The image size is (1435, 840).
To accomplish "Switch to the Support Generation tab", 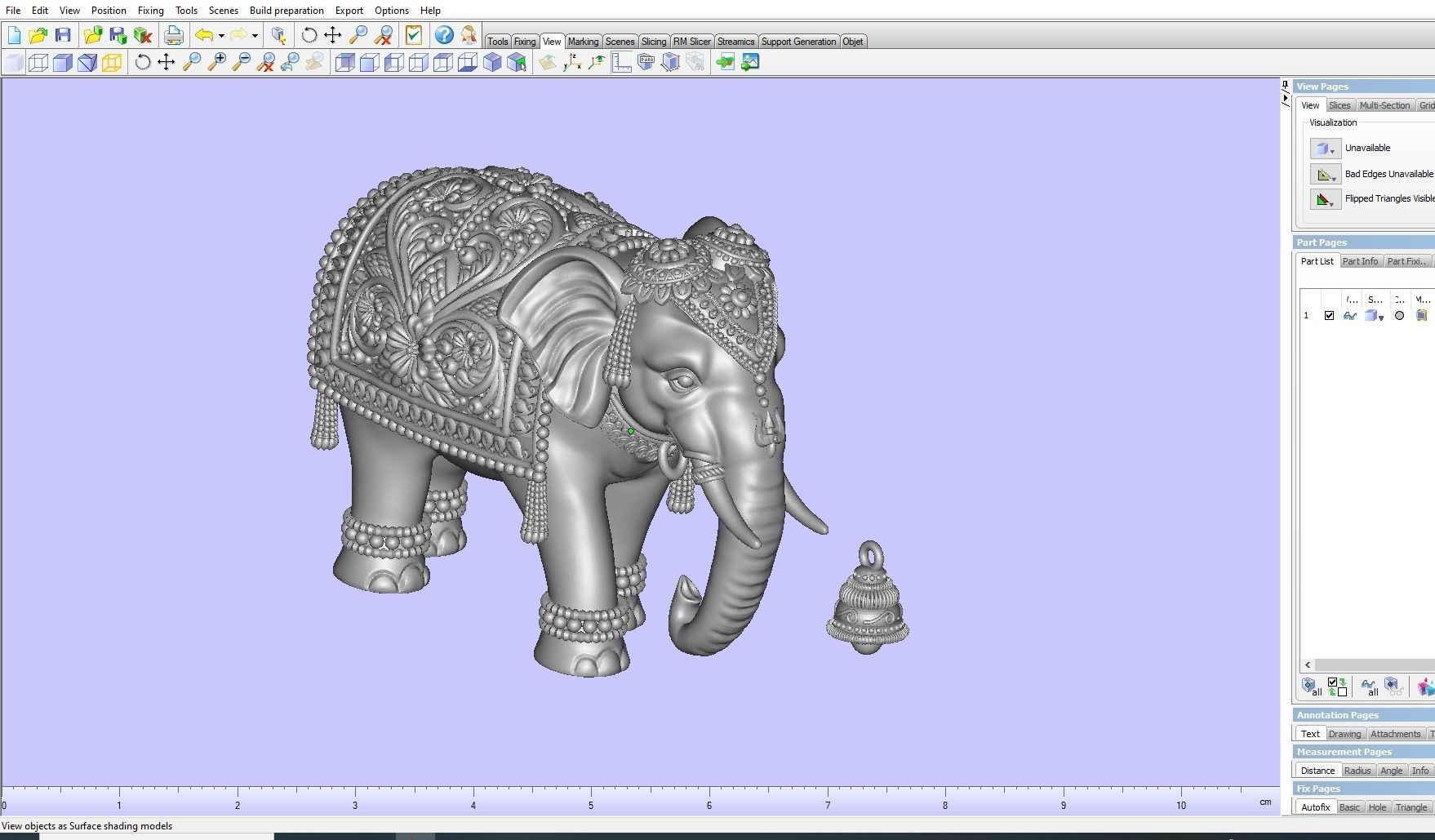I will point(798,42).
